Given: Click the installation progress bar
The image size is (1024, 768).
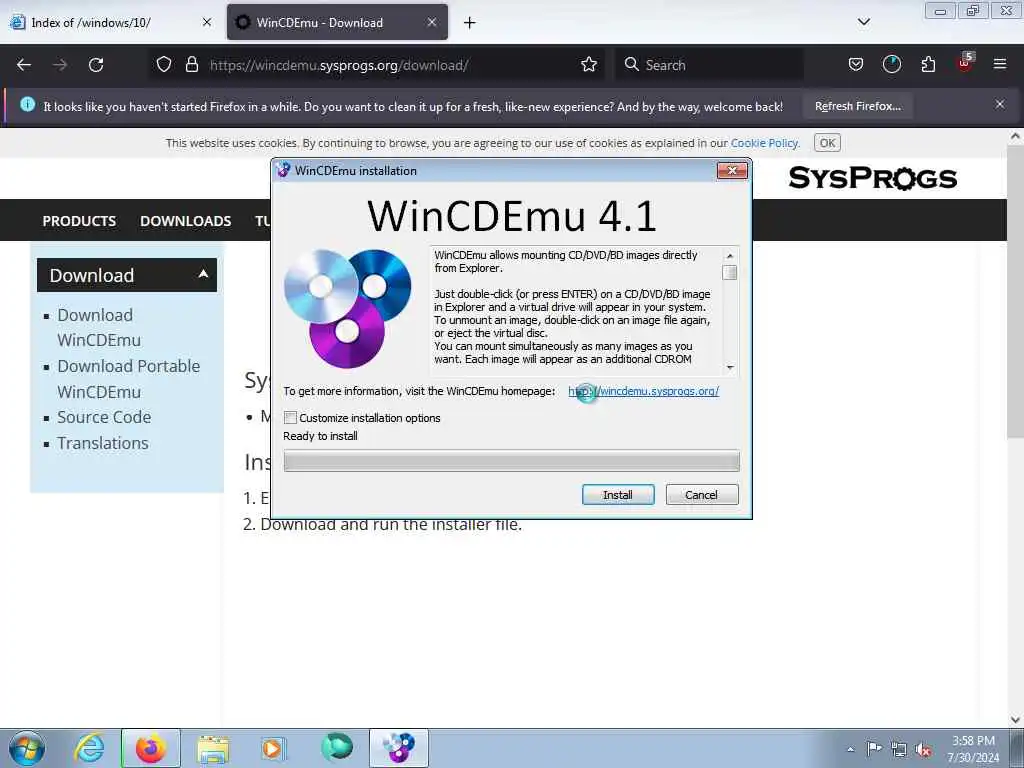Looking at the screenshot, I should [x=511, y=461].
